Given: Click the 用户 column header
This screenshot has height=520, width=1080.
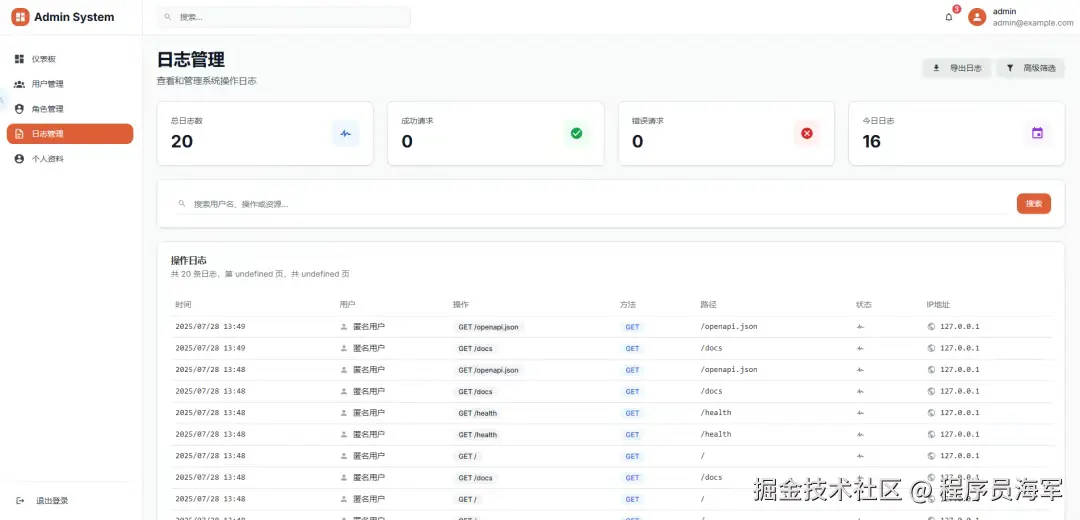Looking at the screenshot, I should click(x=347, y=304).
